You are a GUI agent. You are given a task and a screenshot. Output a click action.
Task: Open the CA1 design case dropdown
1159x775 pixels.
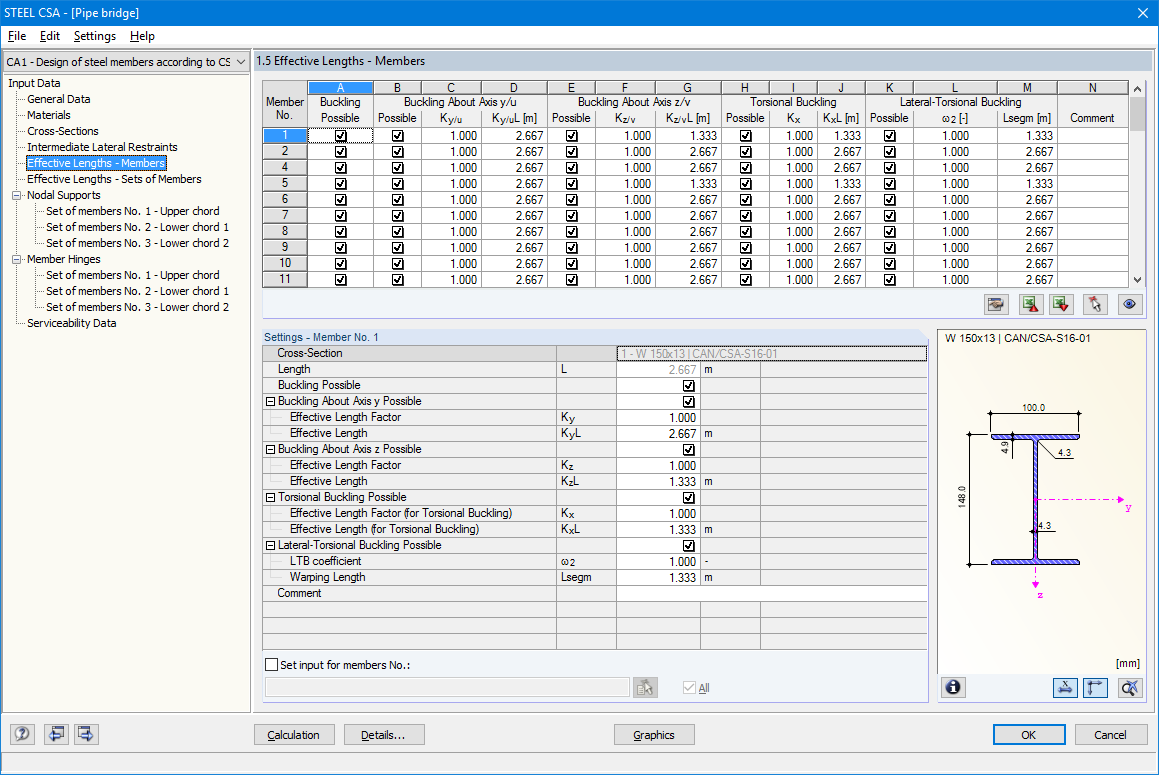click(x=241, y=62)
